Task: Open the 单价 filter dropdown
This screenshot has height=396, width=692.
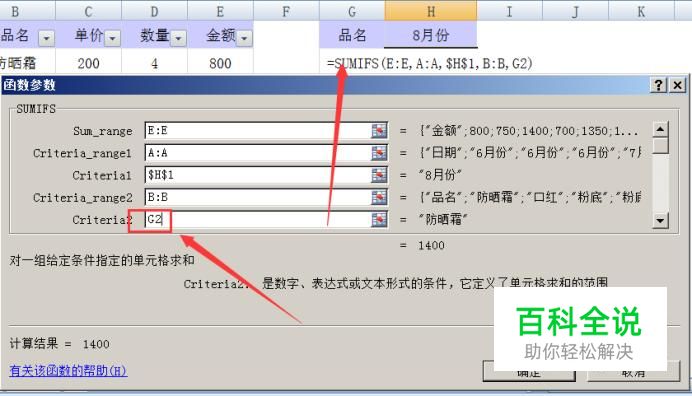Action: click(113, 39)
